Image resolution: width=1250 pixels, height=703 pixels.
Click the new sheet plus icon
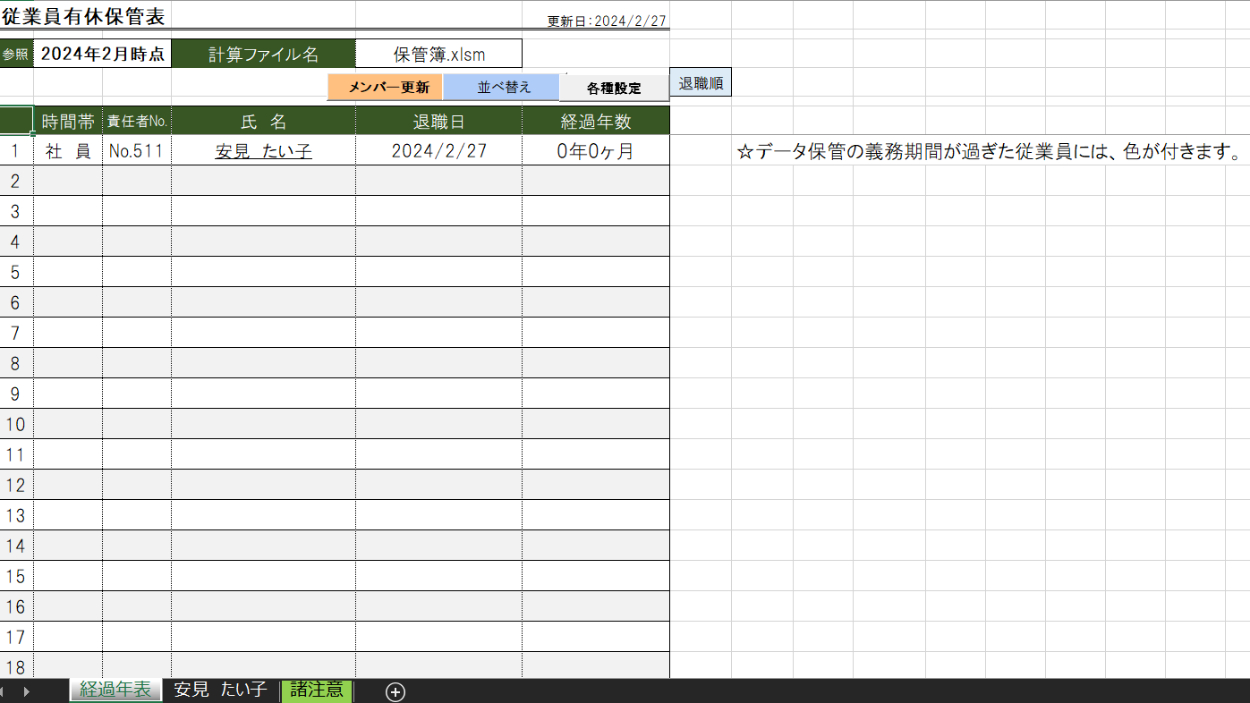pyautogui.click(x=395, y=692)
